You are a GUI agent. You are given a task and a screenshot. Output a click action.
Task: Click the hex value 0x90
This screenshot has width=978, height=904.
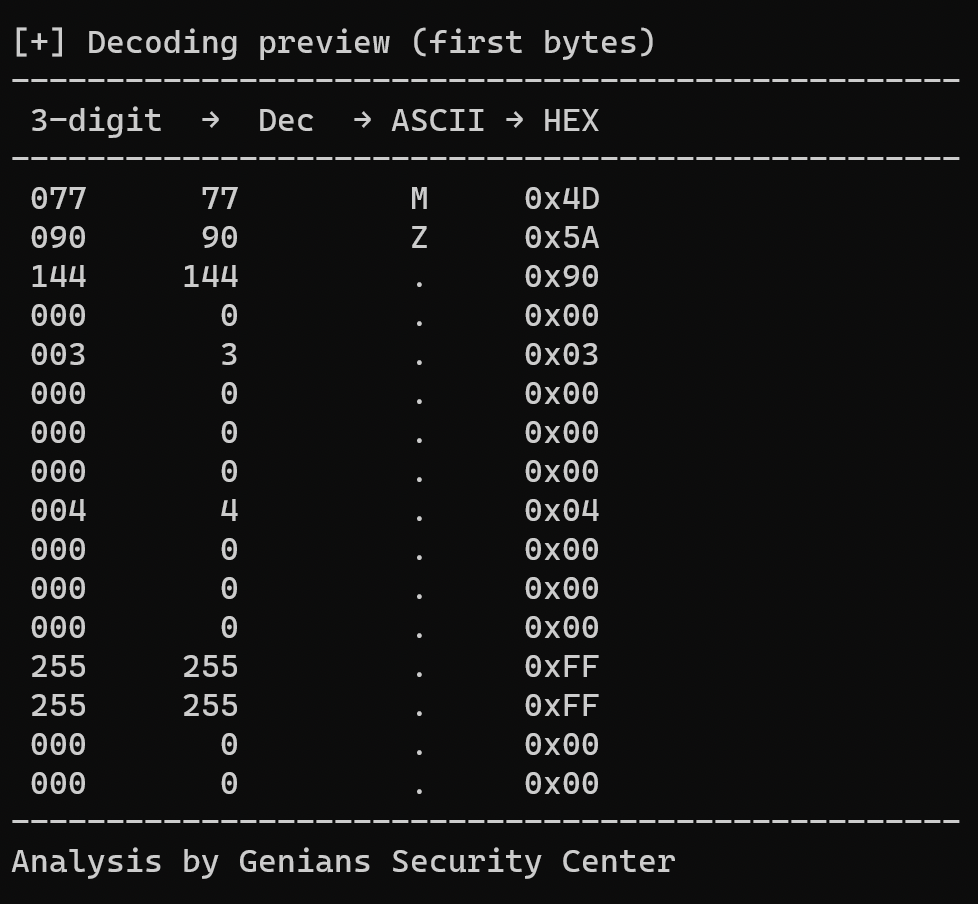[561, 277]
